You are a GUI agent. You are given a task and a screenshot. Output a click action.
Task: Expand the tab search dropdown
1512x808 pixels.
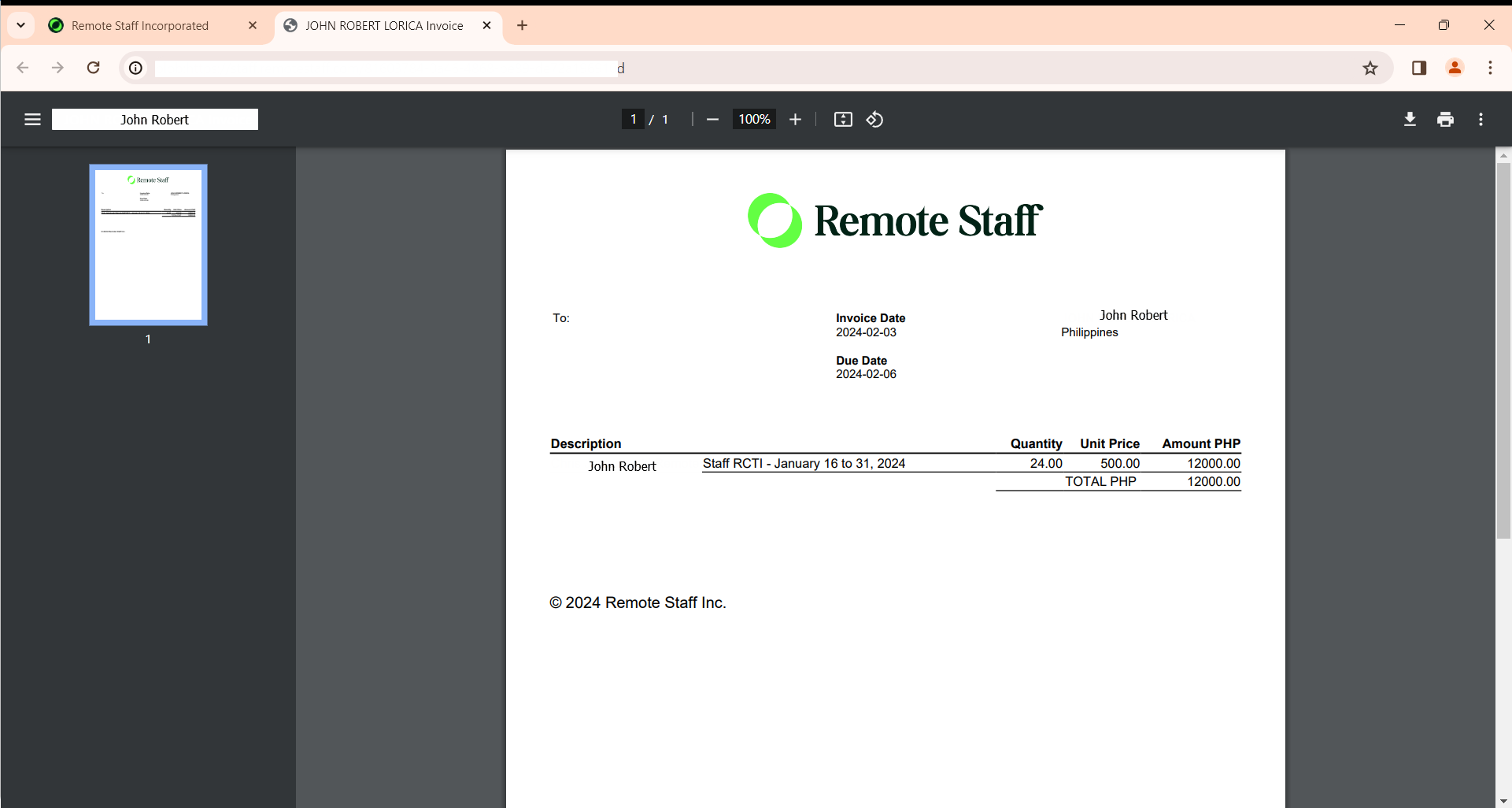[21, 26]
